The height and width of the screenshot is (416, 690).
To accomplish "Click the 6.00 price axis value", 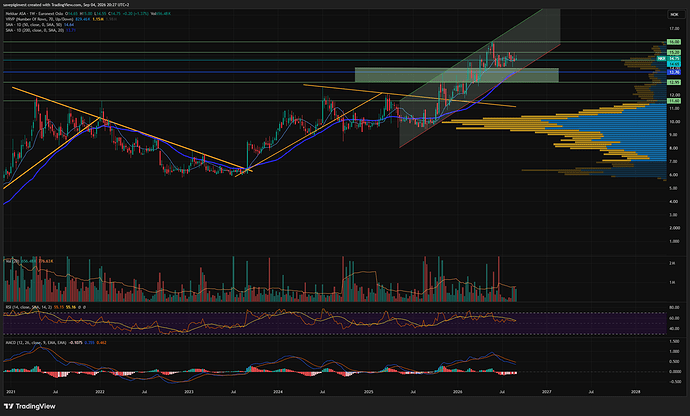I will pyautogui.click(x=674, y=175).
